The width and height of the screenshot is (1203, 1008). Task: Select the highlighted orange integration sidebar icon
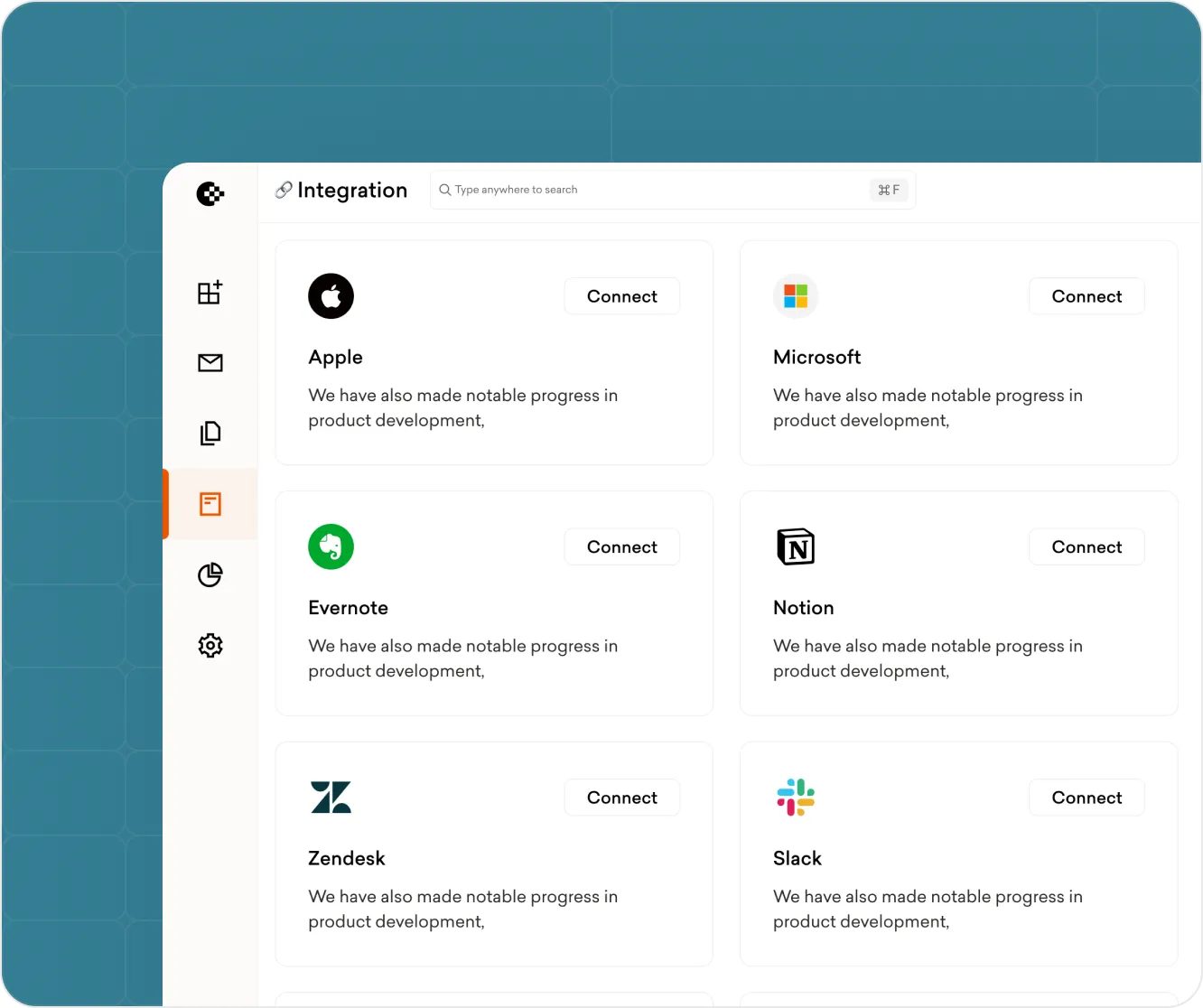point(210,504)
